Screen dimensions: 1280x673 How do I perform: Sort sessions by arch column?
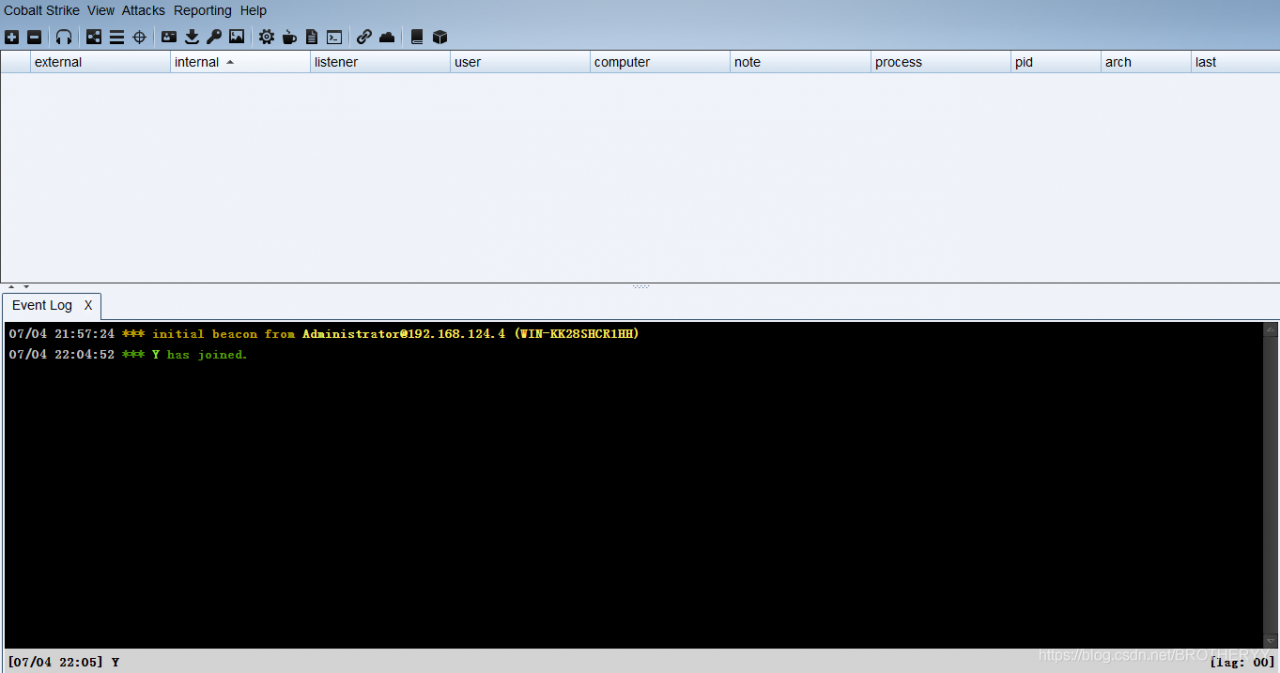click(1146, 62)
